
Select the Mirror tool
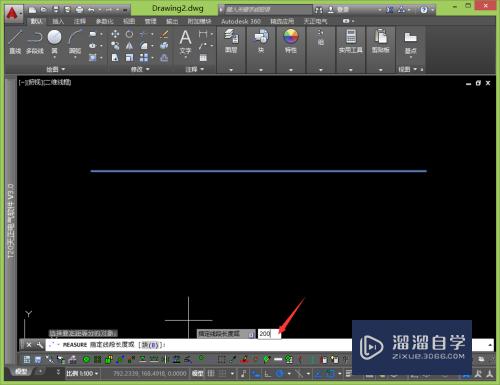click(129, 46)
